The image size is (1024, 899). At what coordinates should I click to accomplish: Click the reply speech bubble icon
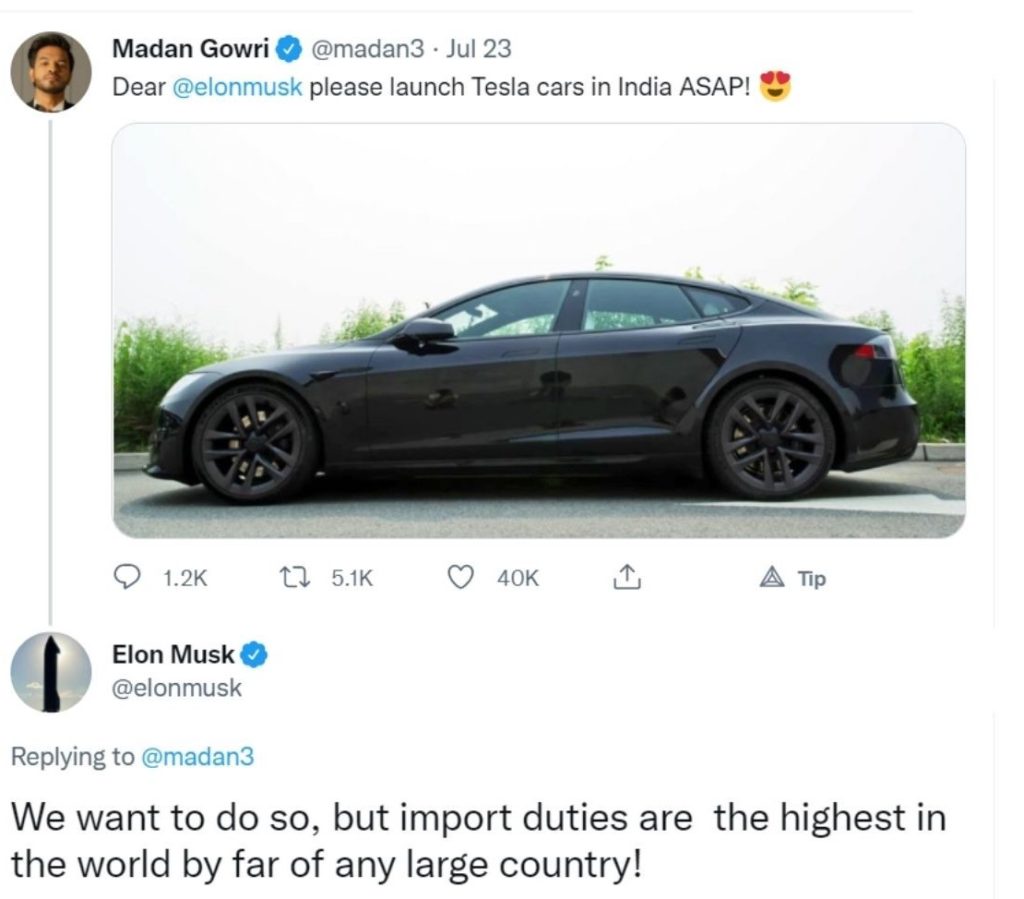point(126,577)
